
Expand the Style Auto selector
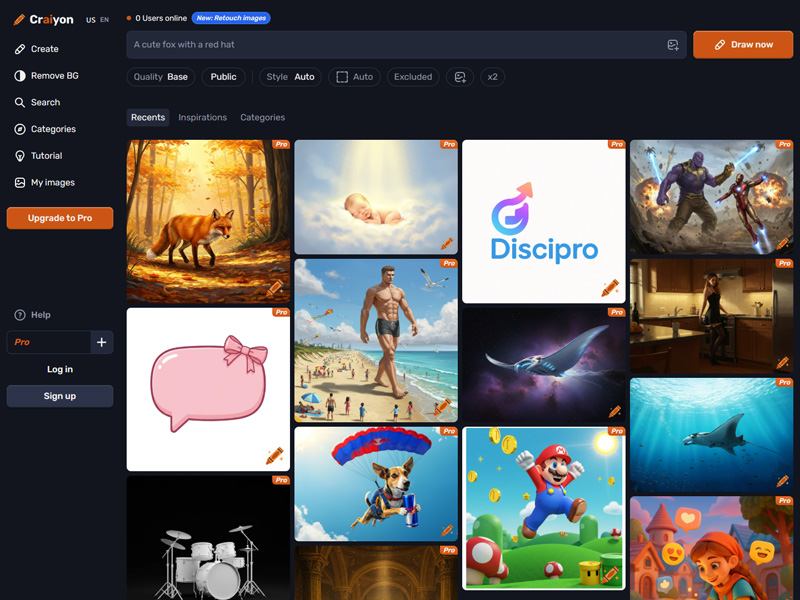[x=290, y=77]
